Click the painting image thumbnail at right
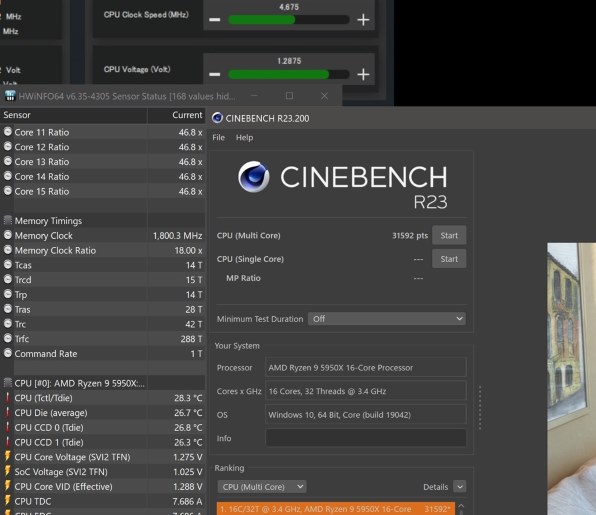Screen dimensions: 596x515 tap(571, 379)
